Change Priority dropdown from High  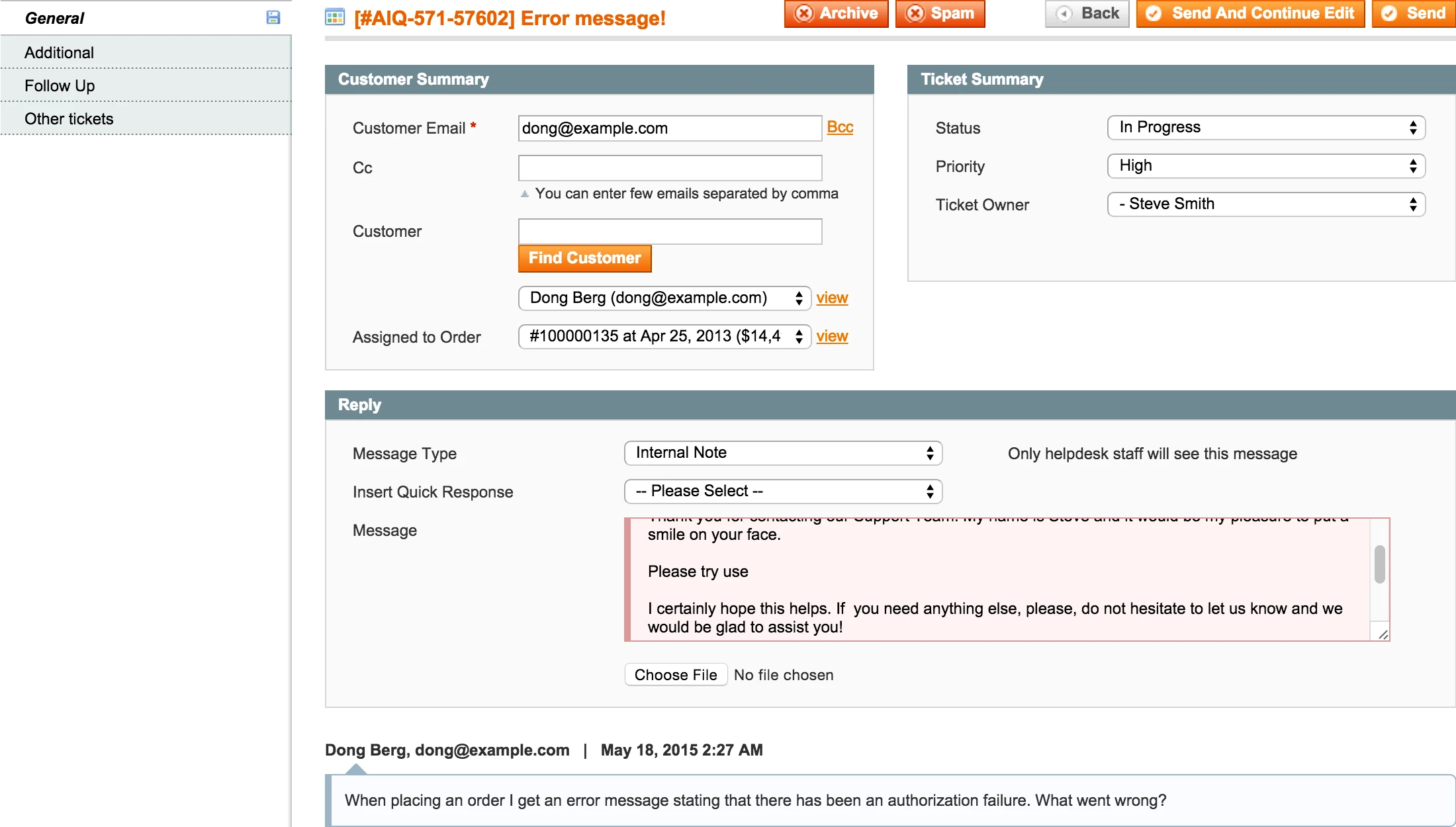coord(1265,165)
